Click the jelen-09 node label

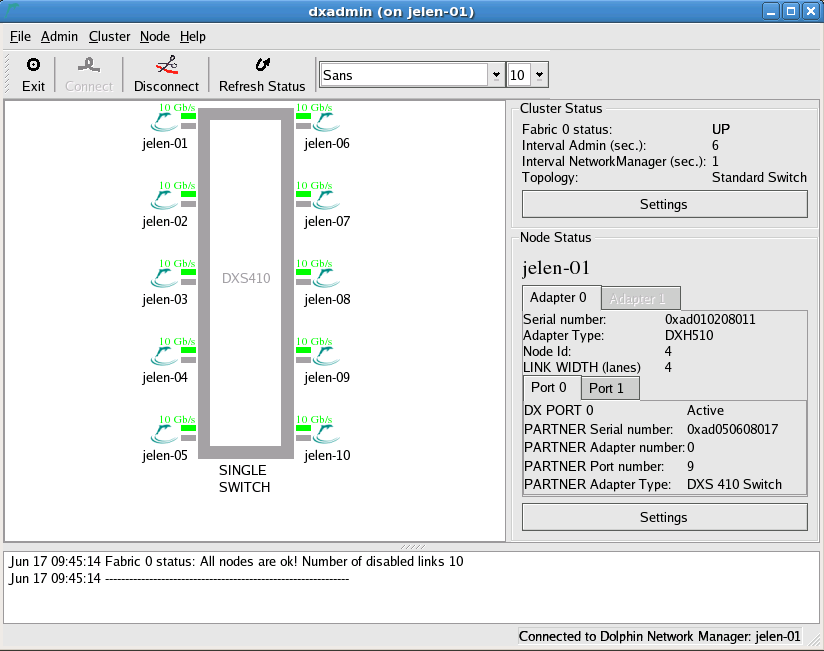tap(327, 377)
